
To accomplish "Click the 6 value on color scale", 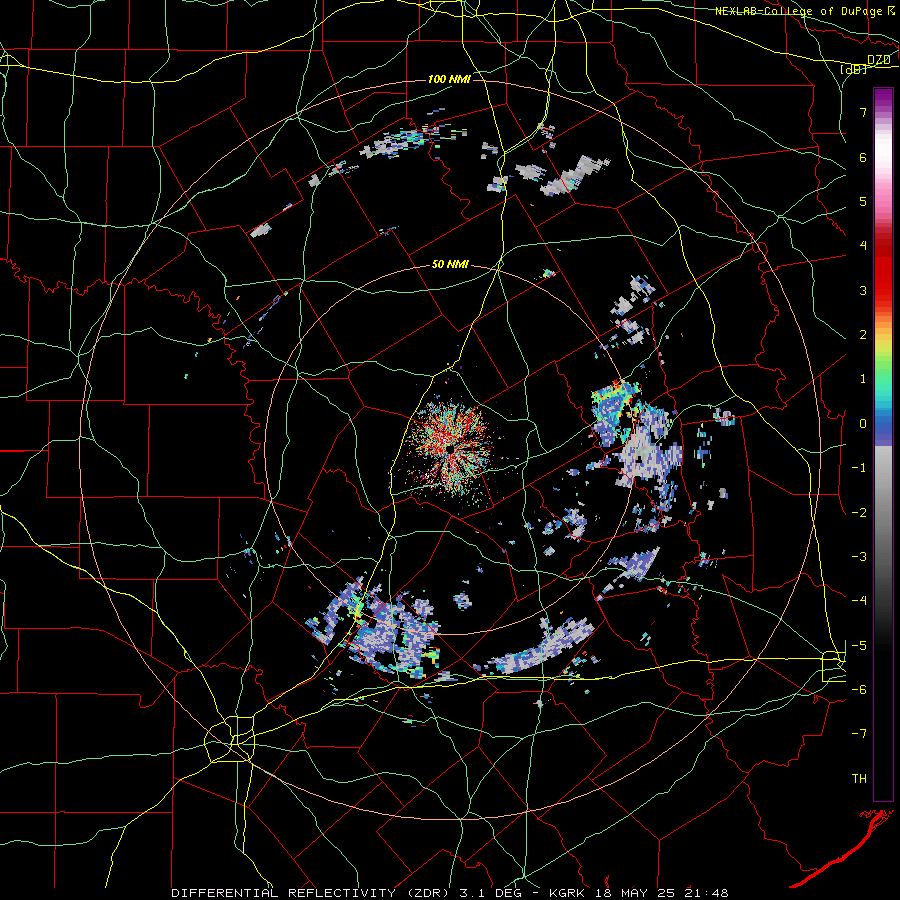I will pos(863,157).
